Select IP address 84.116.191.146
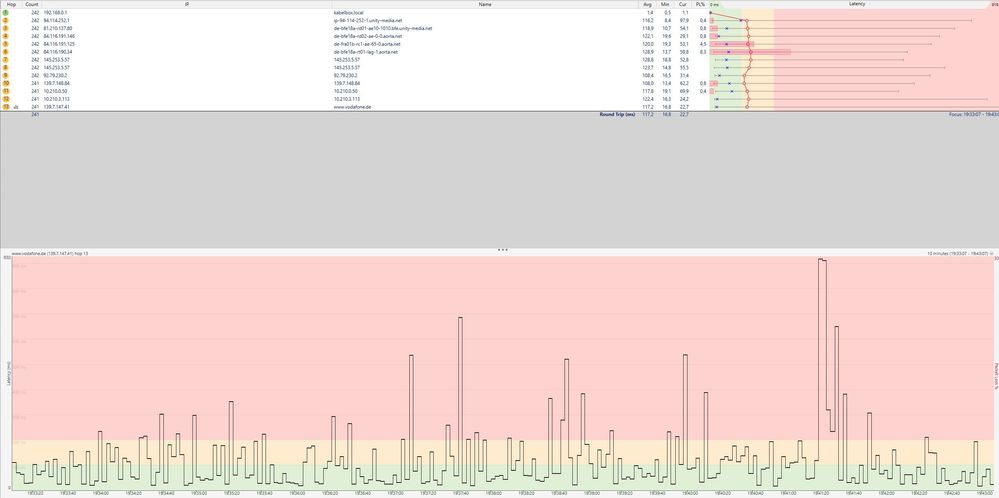The height and width of the screenshot is (498, 999). (x=61, y=36)
